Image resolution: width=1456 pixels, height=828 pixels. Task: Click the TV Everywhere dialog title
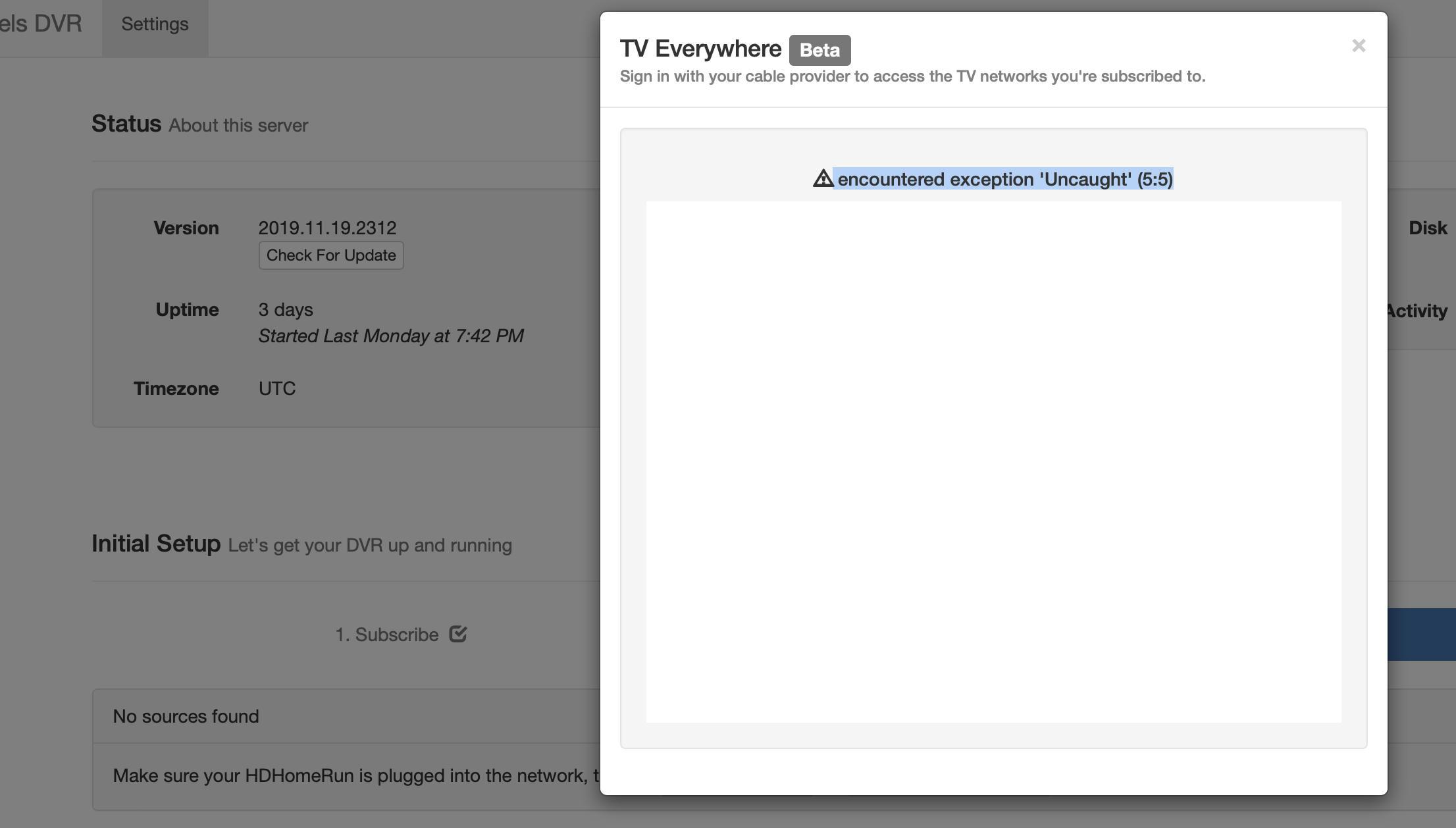click(x=700, y=49)
